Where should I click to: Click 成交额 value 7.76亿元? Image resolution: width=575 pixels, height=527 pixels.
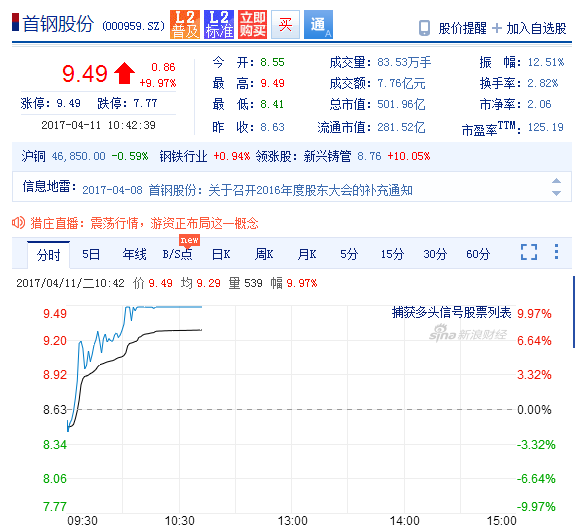click(402, 84)
